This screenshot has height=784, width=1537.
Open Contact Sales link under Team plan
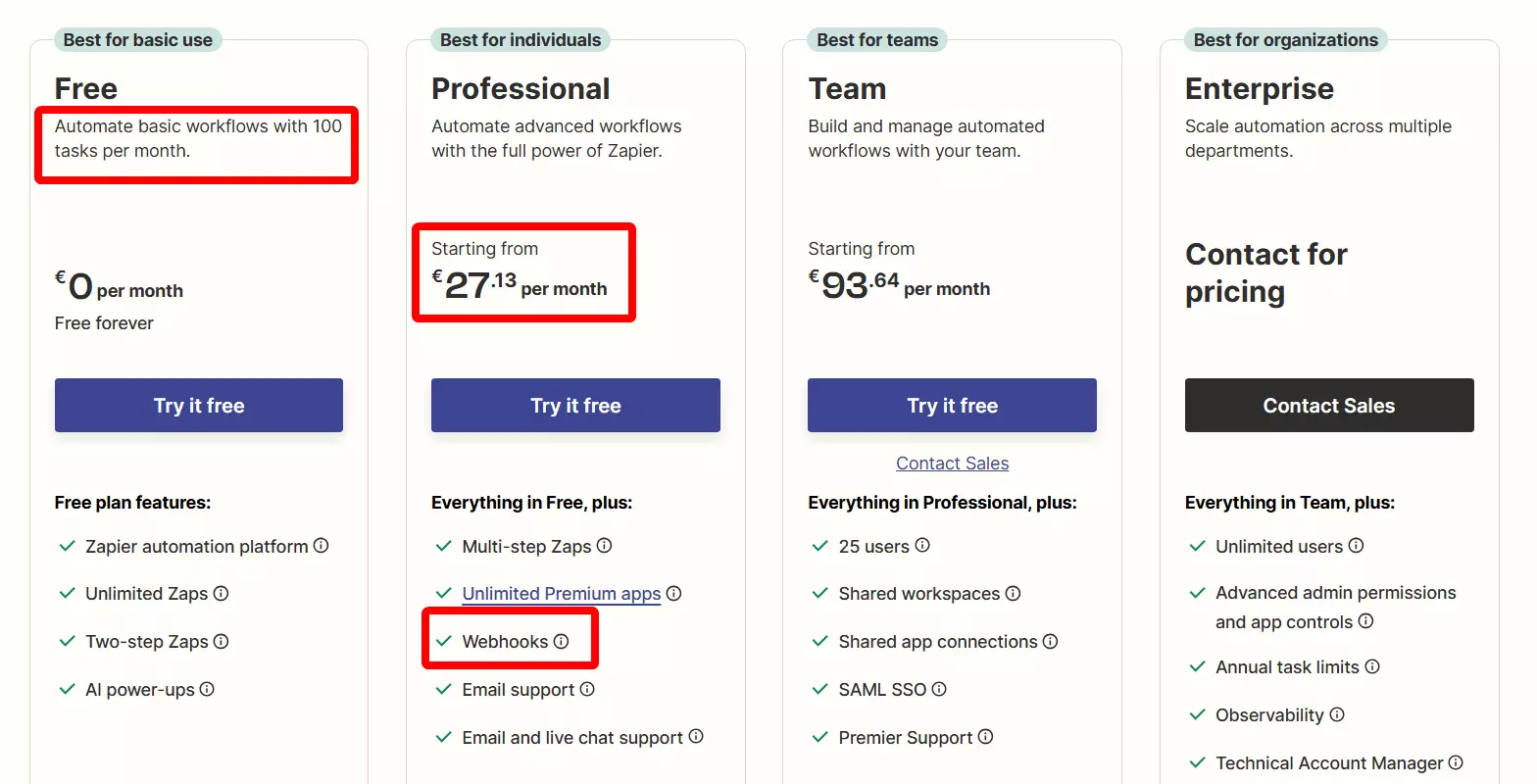(952, 464)
